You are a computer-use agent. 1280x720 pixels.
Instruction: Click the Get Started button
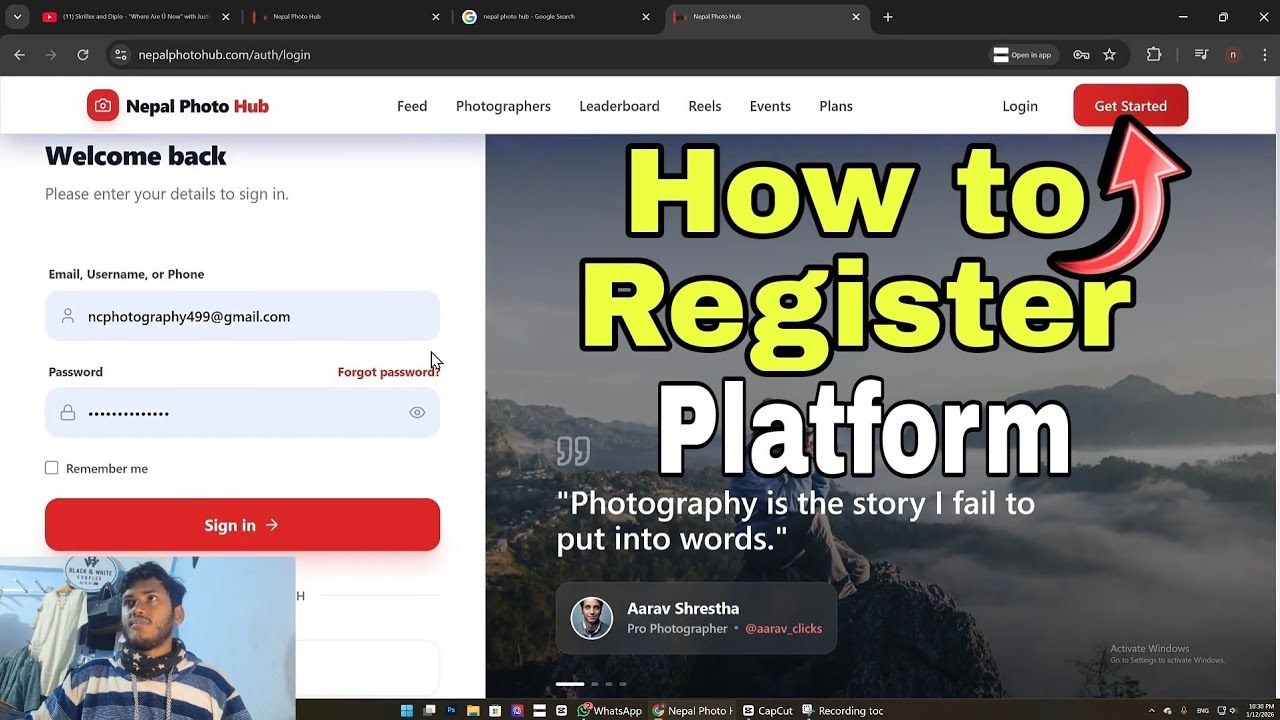click(x=1130, y=106)
